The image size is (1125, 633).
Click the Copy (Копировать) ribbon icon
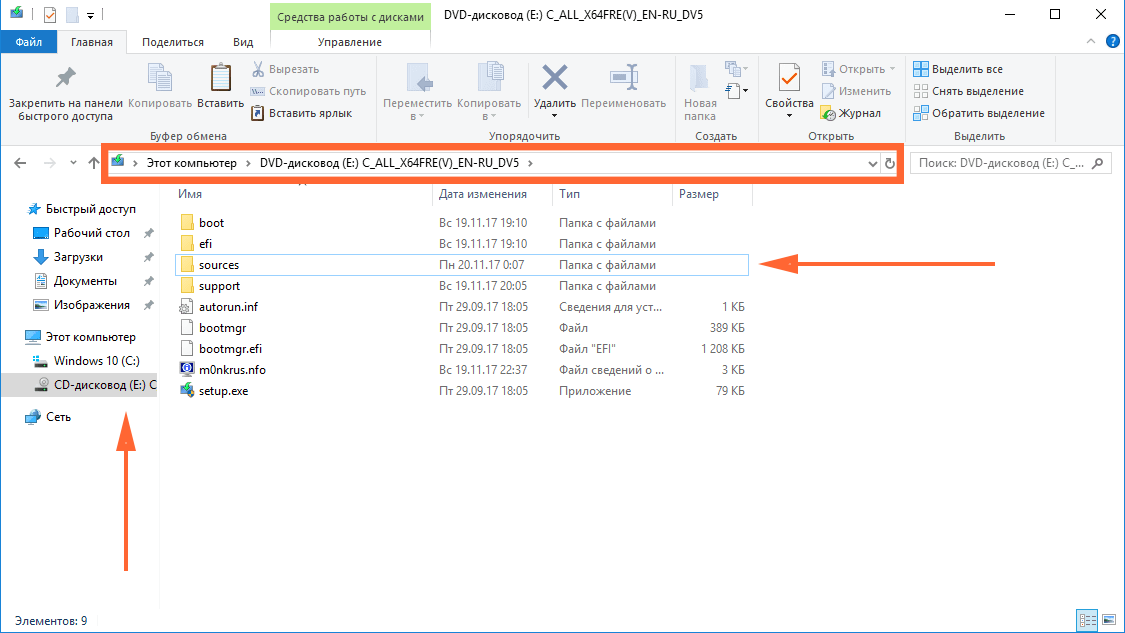159,78
